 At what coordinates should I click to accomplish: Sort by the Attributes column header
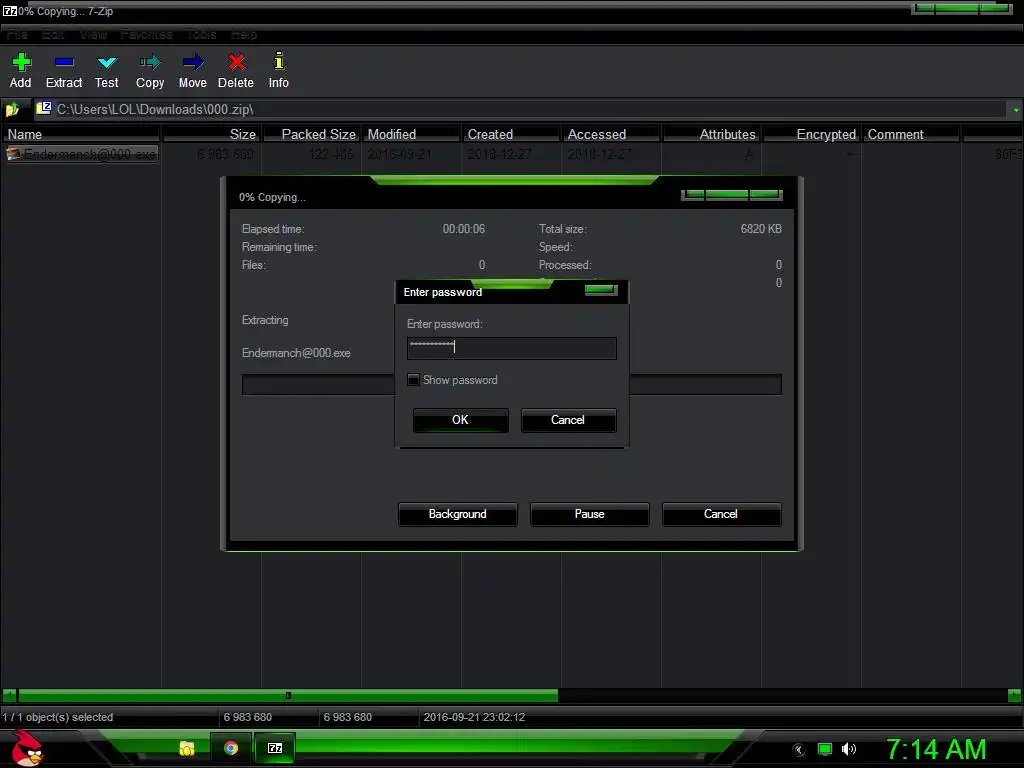(711, 134)
